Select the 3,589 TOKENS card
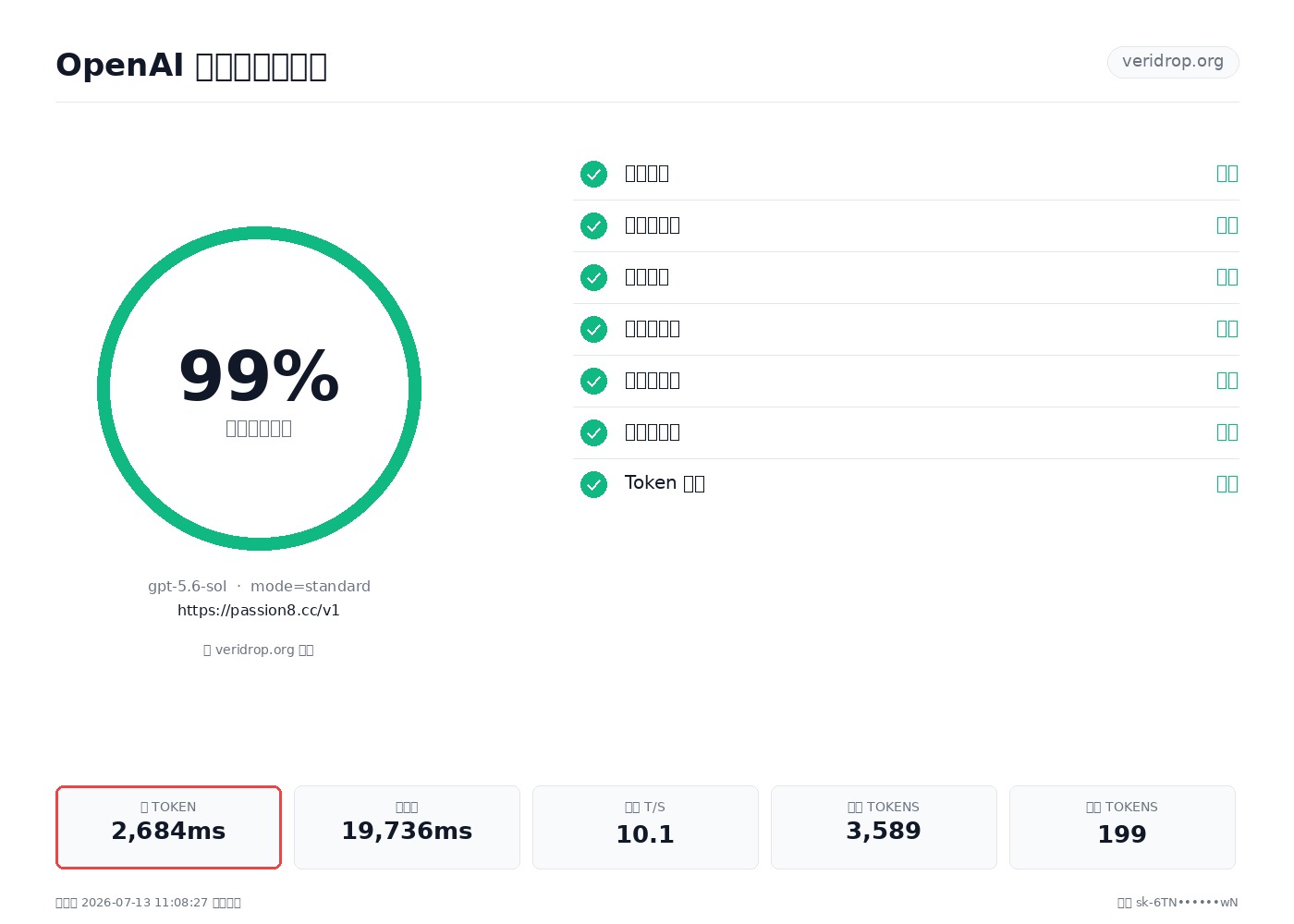Viewport: 1294px width, 924px height. pos(884,827)
